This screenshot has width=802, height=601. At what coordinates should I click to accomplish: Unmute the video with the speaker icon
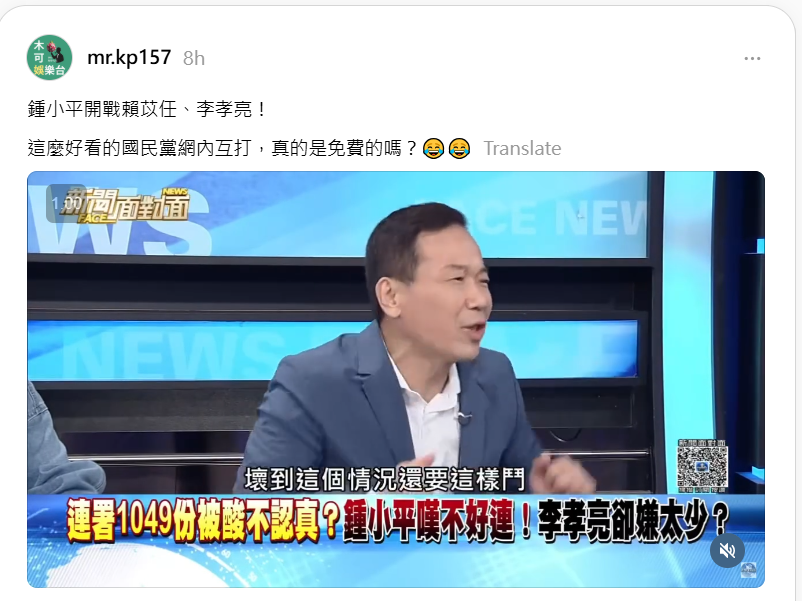727,550
